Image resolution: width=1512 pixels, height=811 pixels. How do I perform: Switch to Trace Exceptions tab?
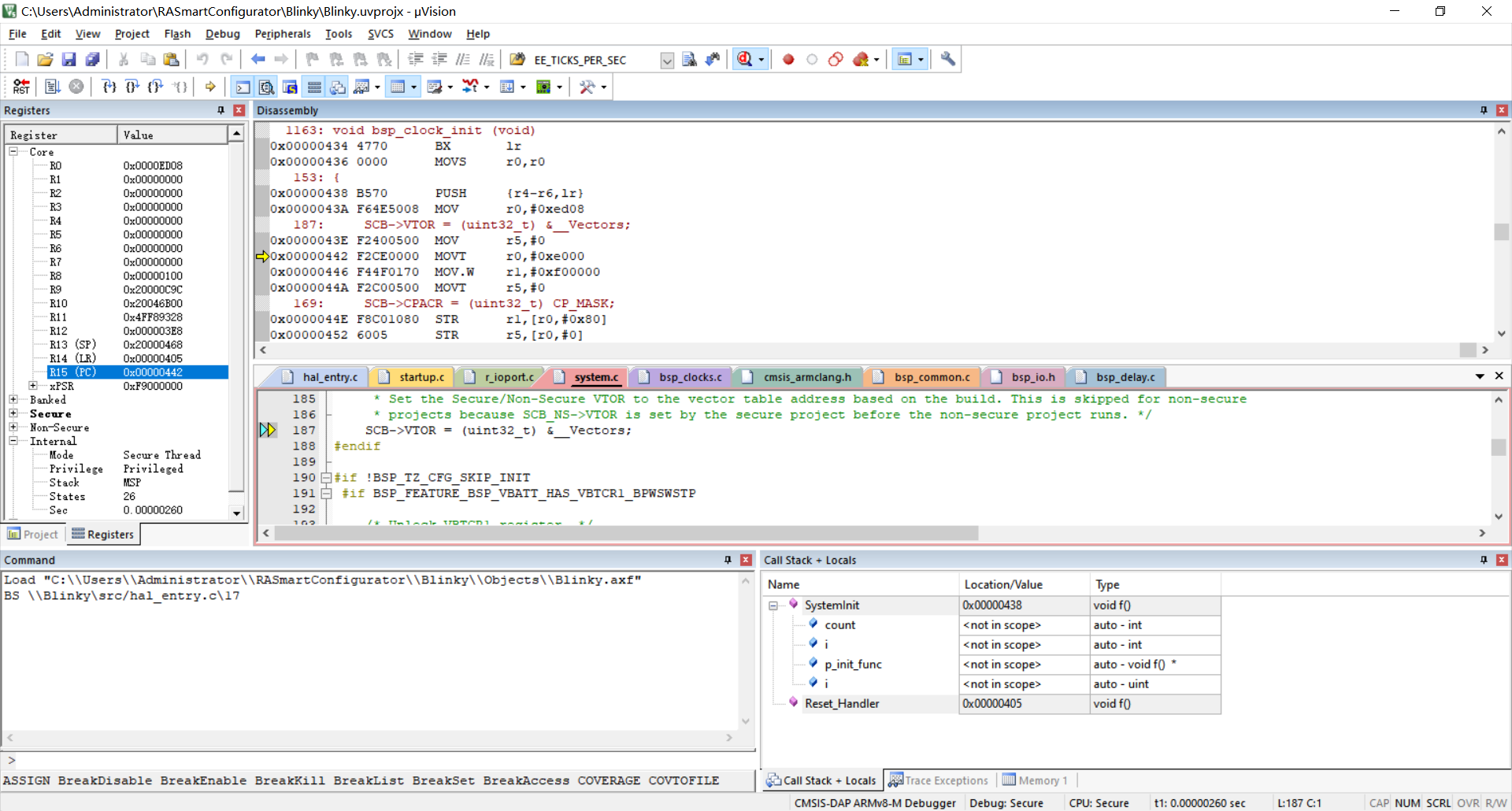[x=939, y=780]
